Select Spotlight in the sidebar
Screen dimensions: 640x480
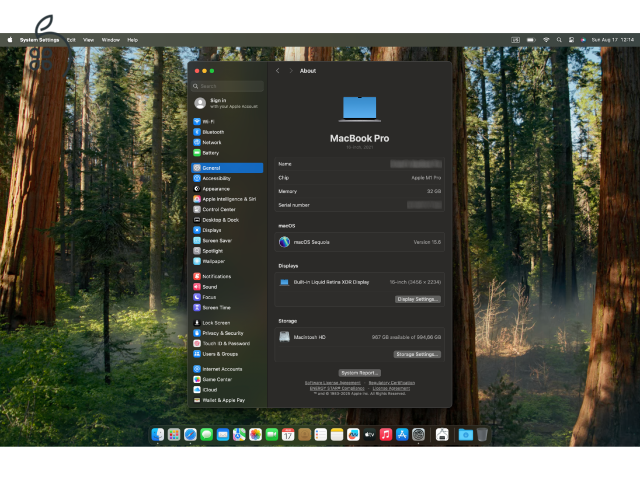click(x=227, y=251)
